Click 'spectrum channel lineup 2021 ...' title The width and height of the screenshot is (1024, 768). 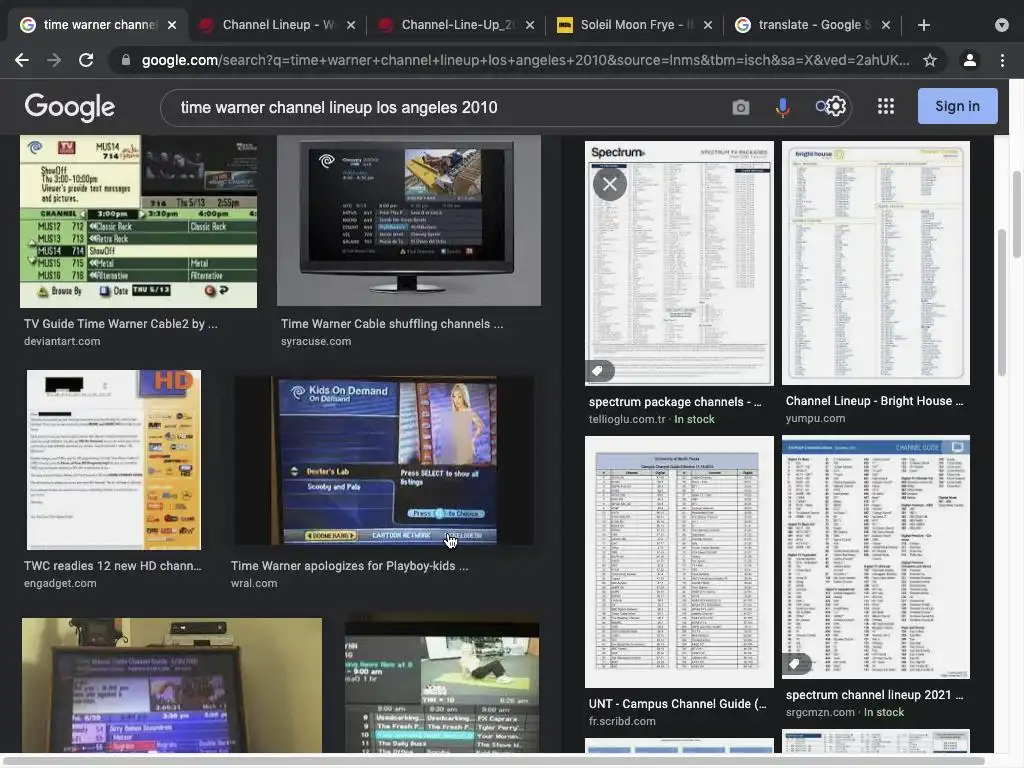click(x=874, y=696)
